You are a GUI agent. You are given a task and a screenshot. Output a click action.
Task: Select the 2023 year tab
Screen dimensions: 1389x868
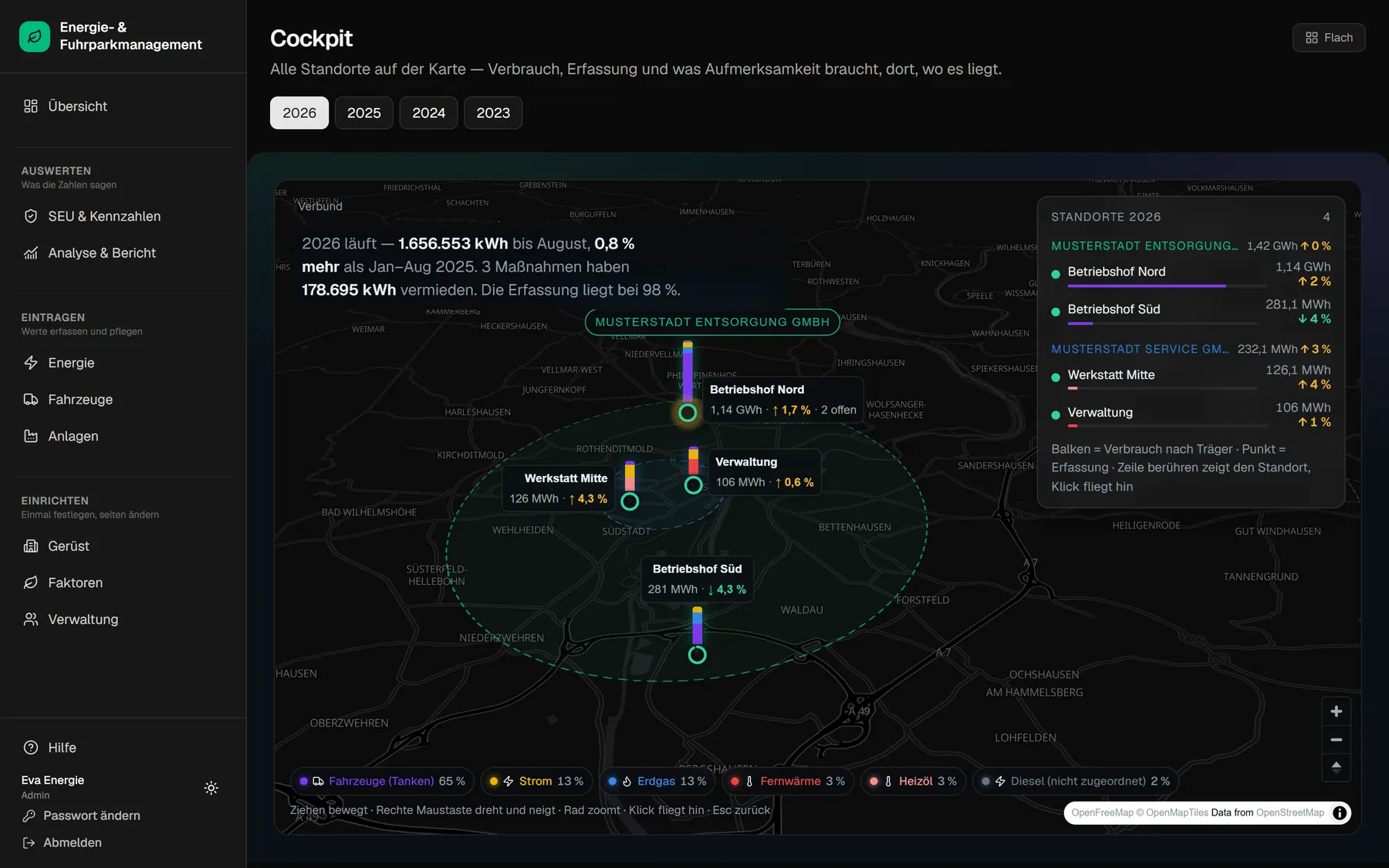click(x=493, y=113)
